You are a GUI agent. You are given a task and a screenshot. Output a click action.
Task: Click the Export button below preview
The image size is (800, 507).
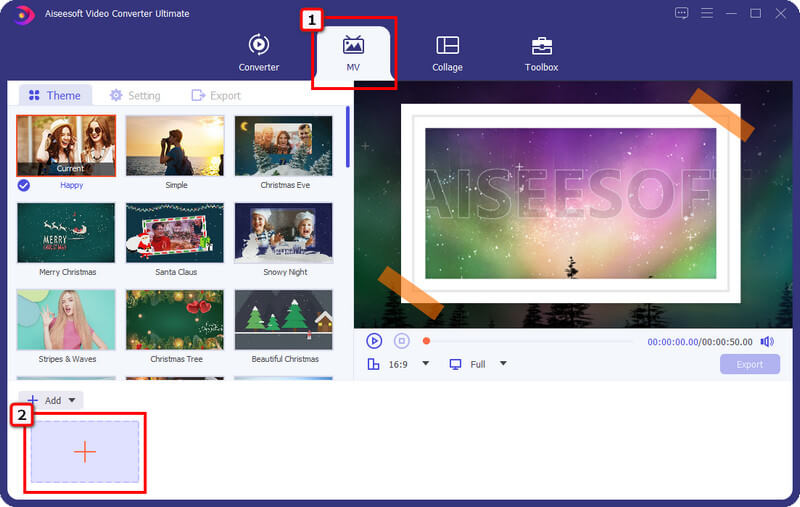[x=749, y=364]
